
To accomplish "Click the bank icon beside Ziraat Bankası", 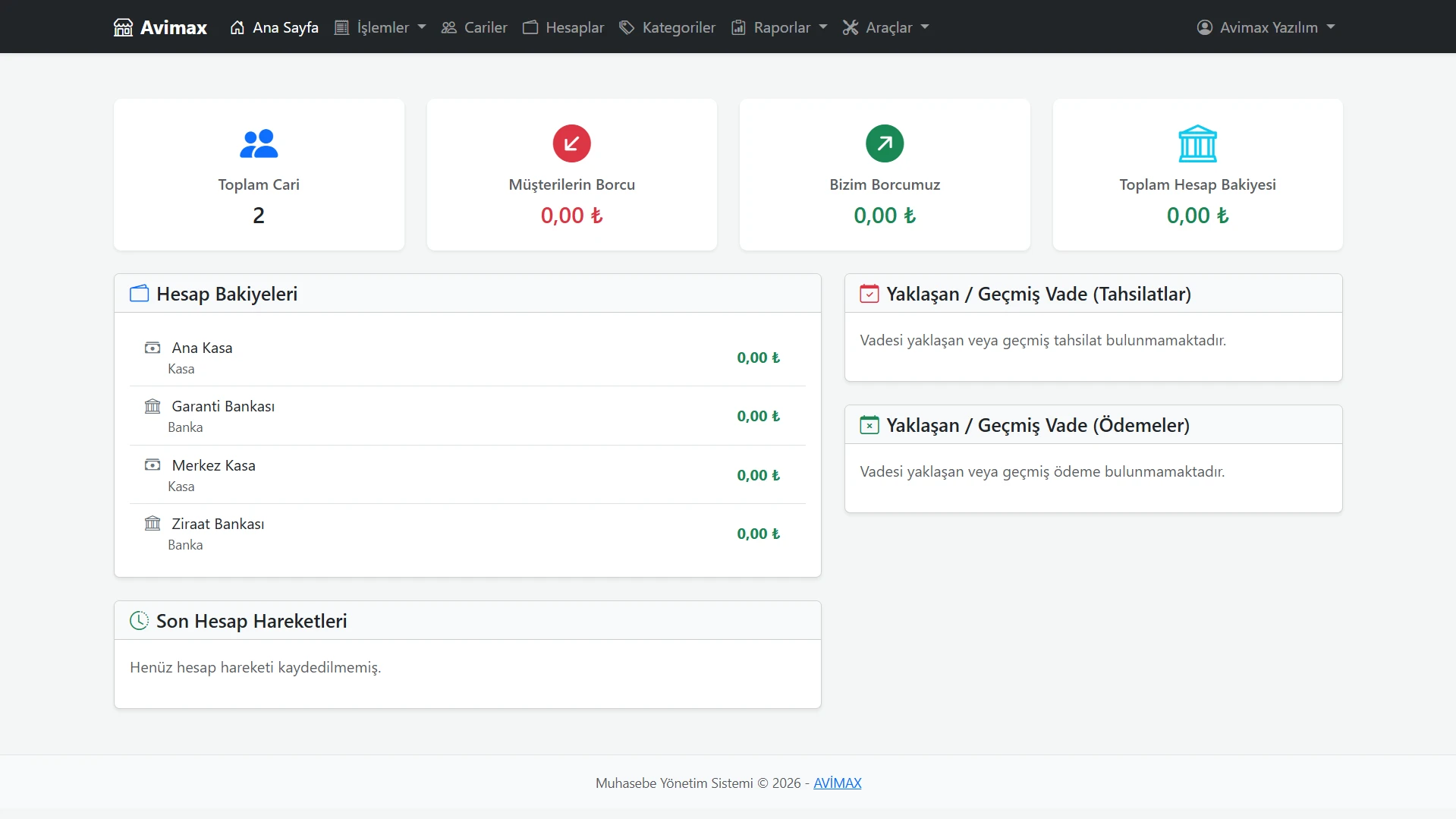I will (x=153, y=524).
